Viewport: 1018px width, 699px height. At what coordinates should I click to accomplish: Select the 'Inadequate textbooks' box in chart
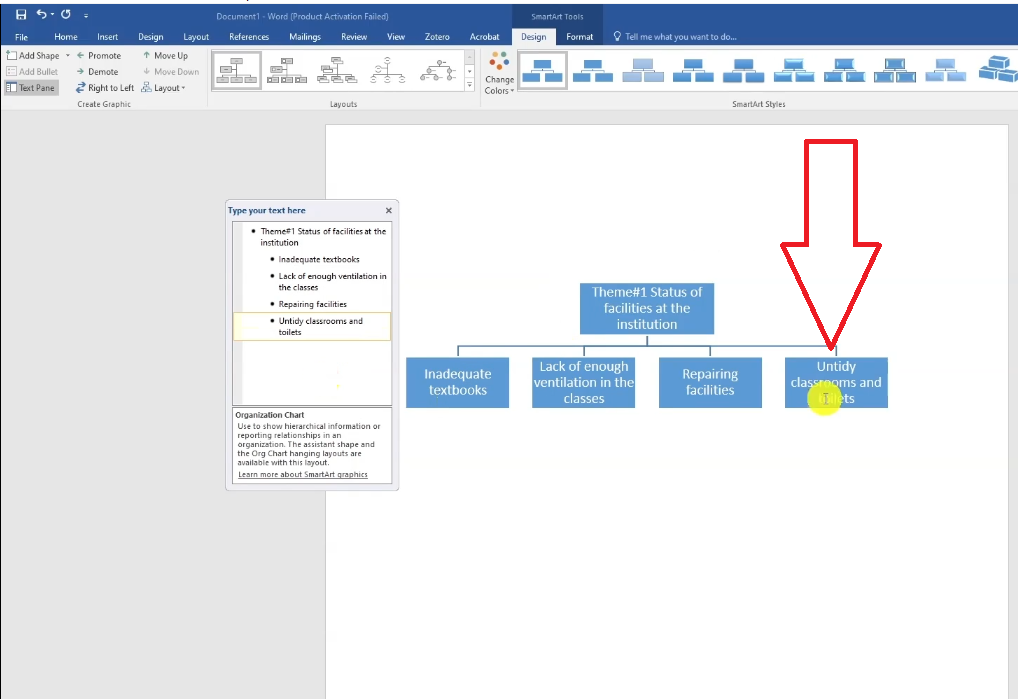click(x=457, y=382)
